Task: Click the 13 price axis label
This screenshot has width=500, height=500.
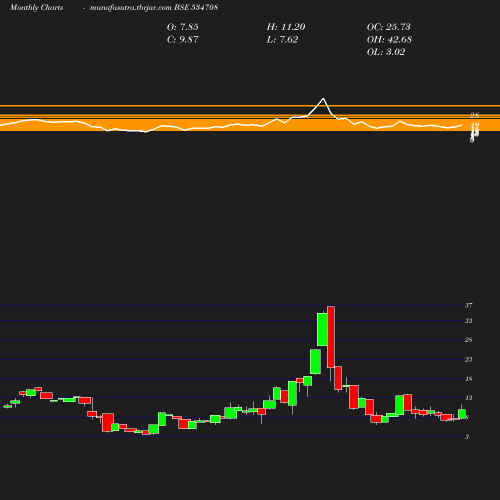Action: pos(469,398)
